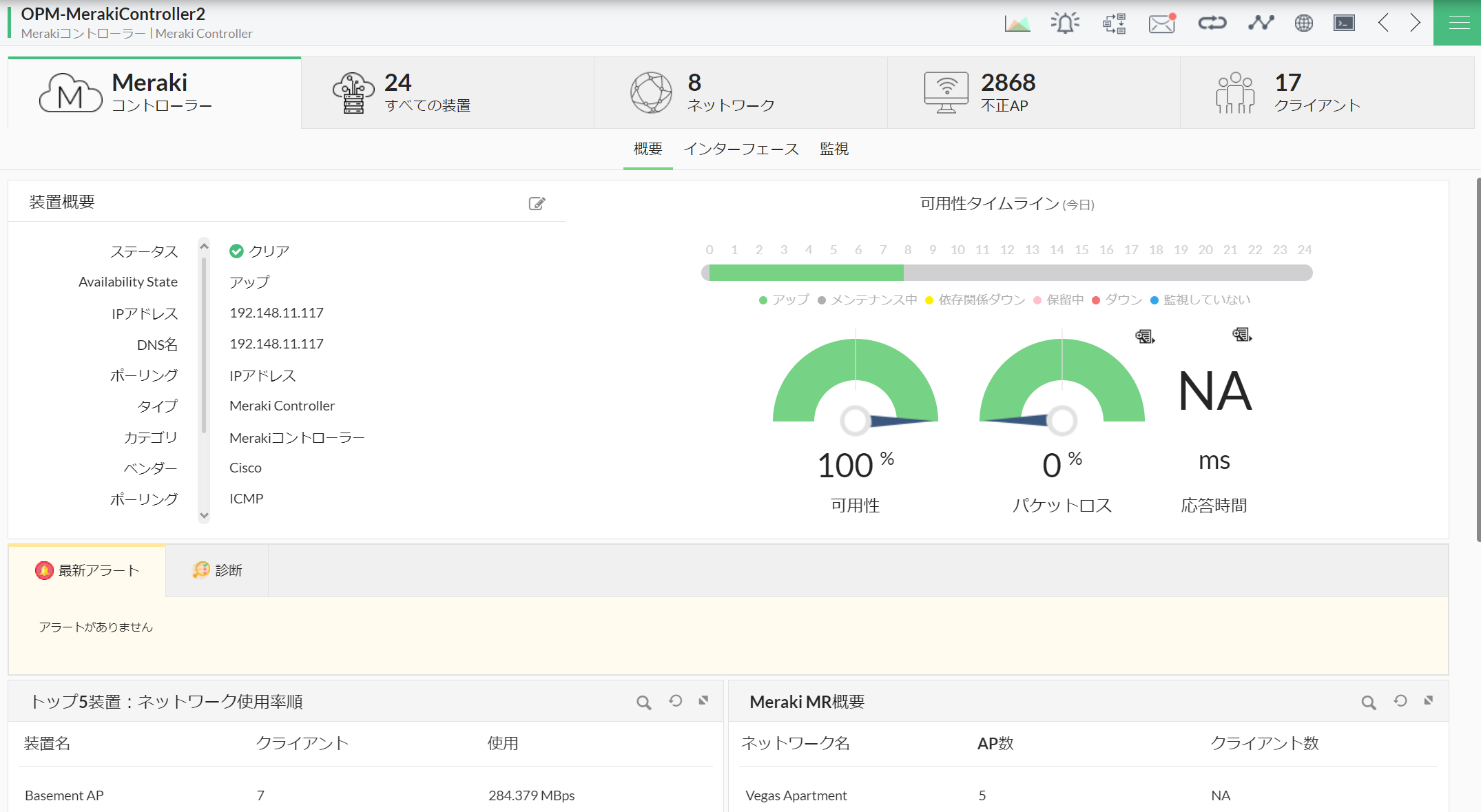Expand the Meraki MR概要 panel to full screen
Viewport: 1481px width, 812px height.
click(1429, 701)
